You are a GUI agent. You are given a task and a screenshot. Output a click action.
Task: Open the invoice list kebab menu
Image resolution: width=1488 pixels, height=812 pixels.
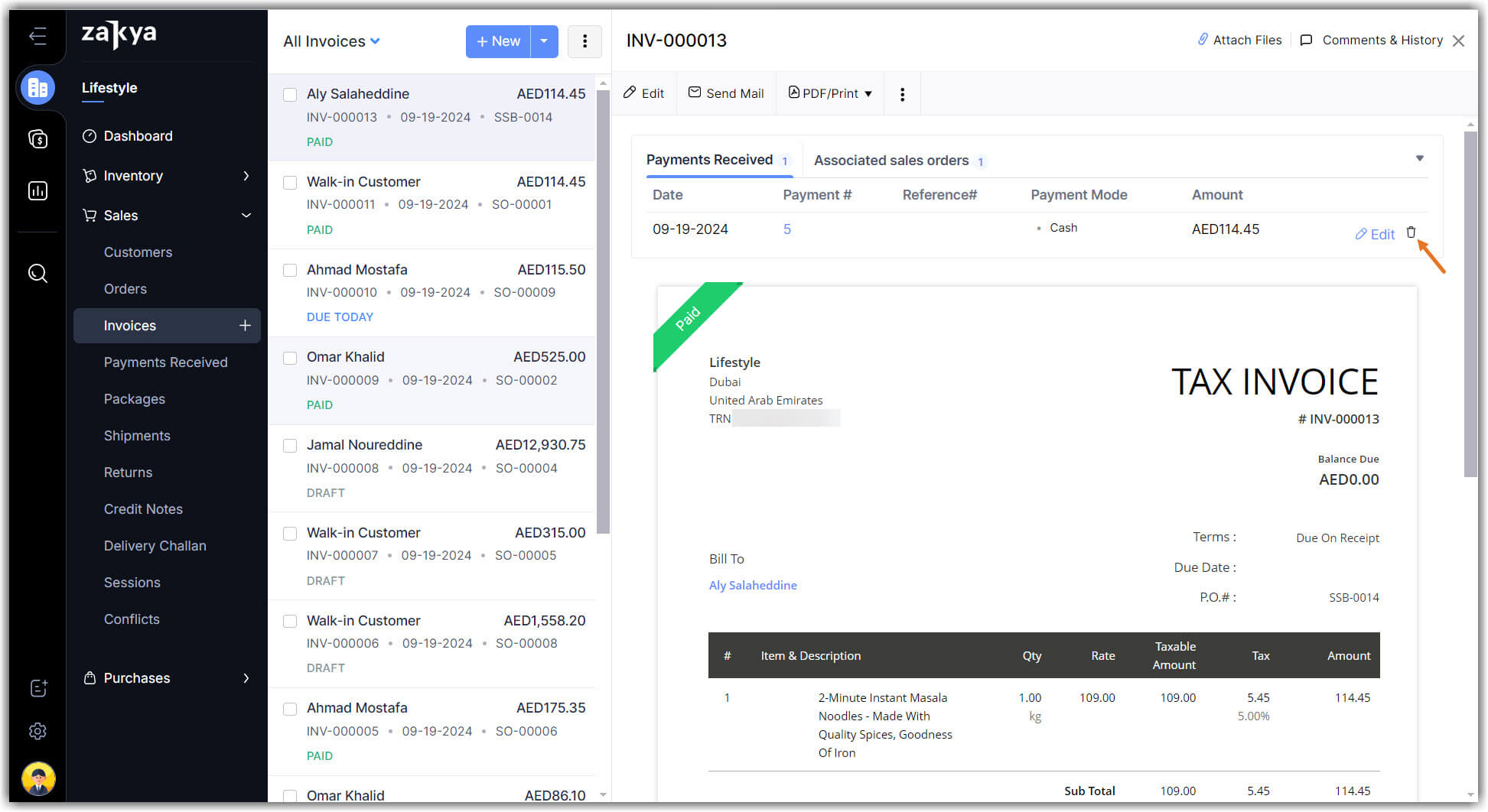coord(584,41)
